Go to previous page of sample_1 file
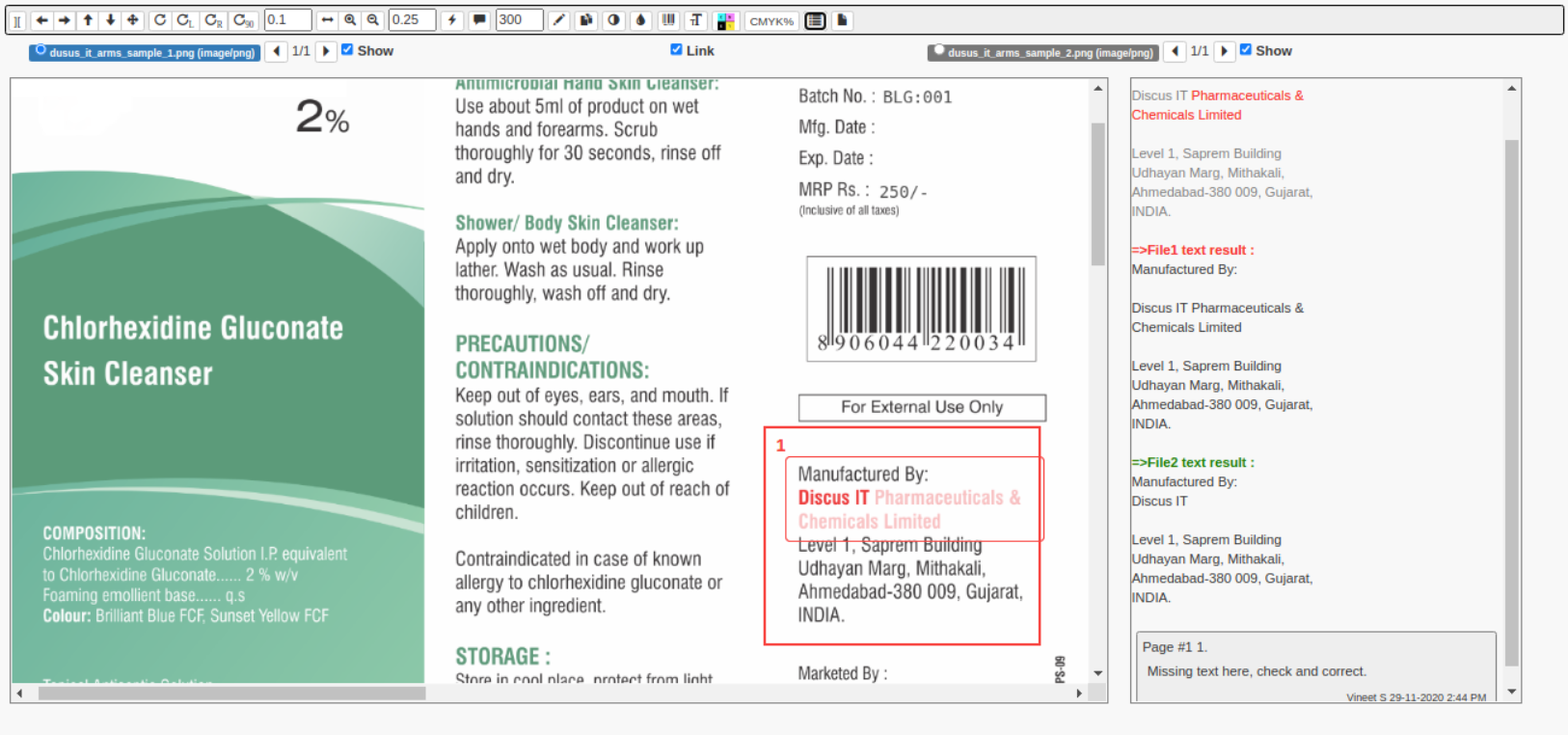Screen dimensions: 1568x735 (277, 51)
